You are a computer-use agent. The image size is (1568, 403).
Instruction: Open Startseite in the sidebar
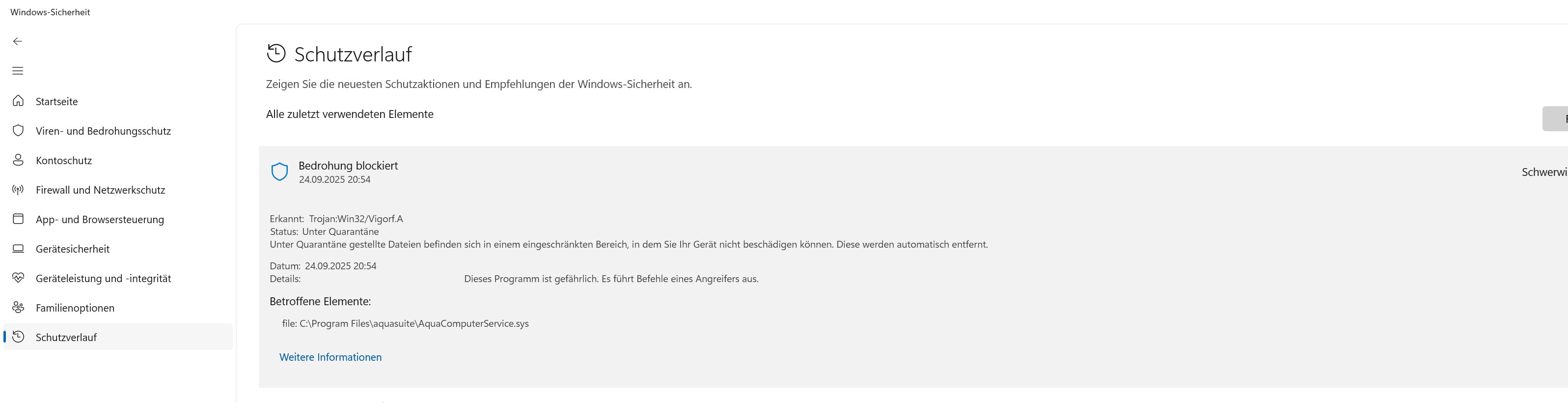[x=56, y=102]
